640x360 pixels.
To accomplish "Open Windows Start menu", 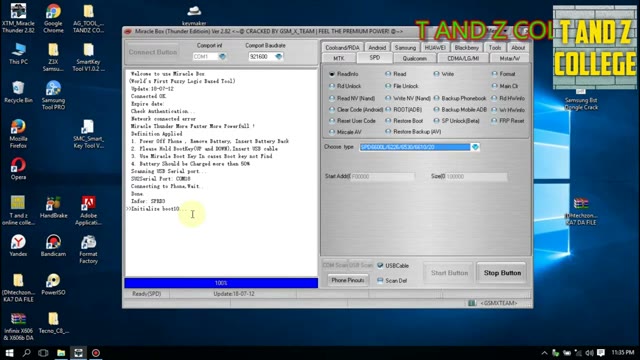I will point(9,353).
